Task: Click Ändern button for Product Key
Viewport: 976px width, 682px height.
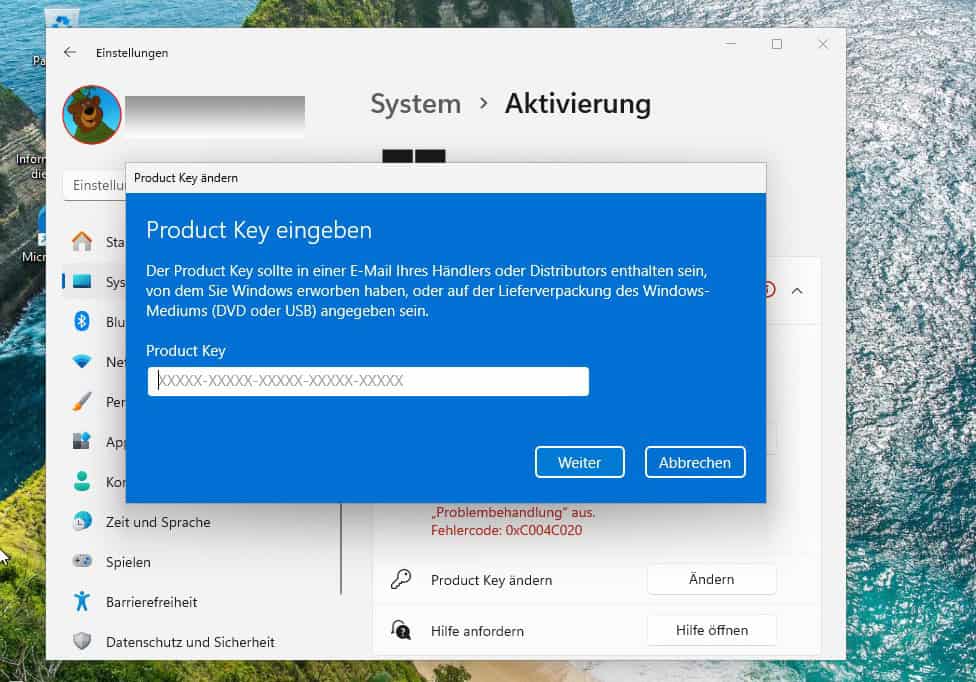Action: pyautogui.click(x=711, y=579)
